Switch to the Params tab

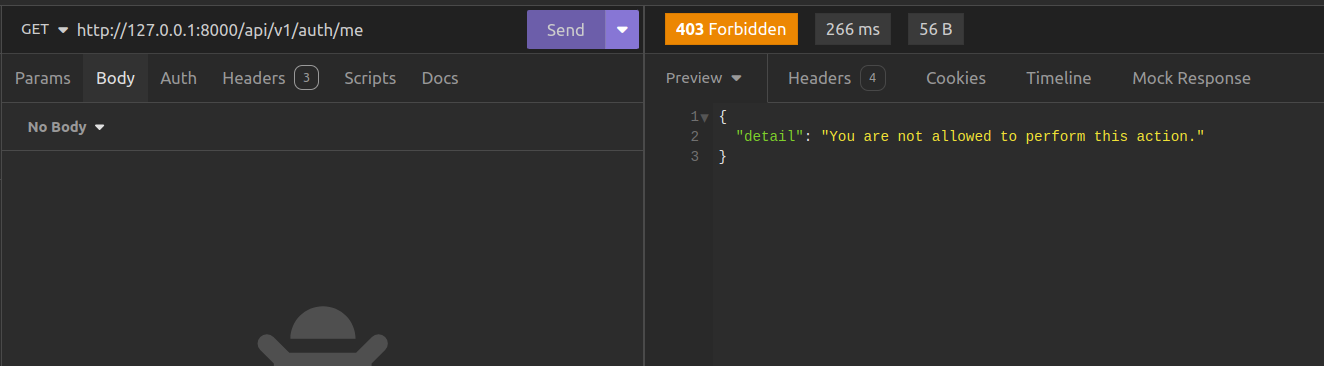(x=43, y=78)
